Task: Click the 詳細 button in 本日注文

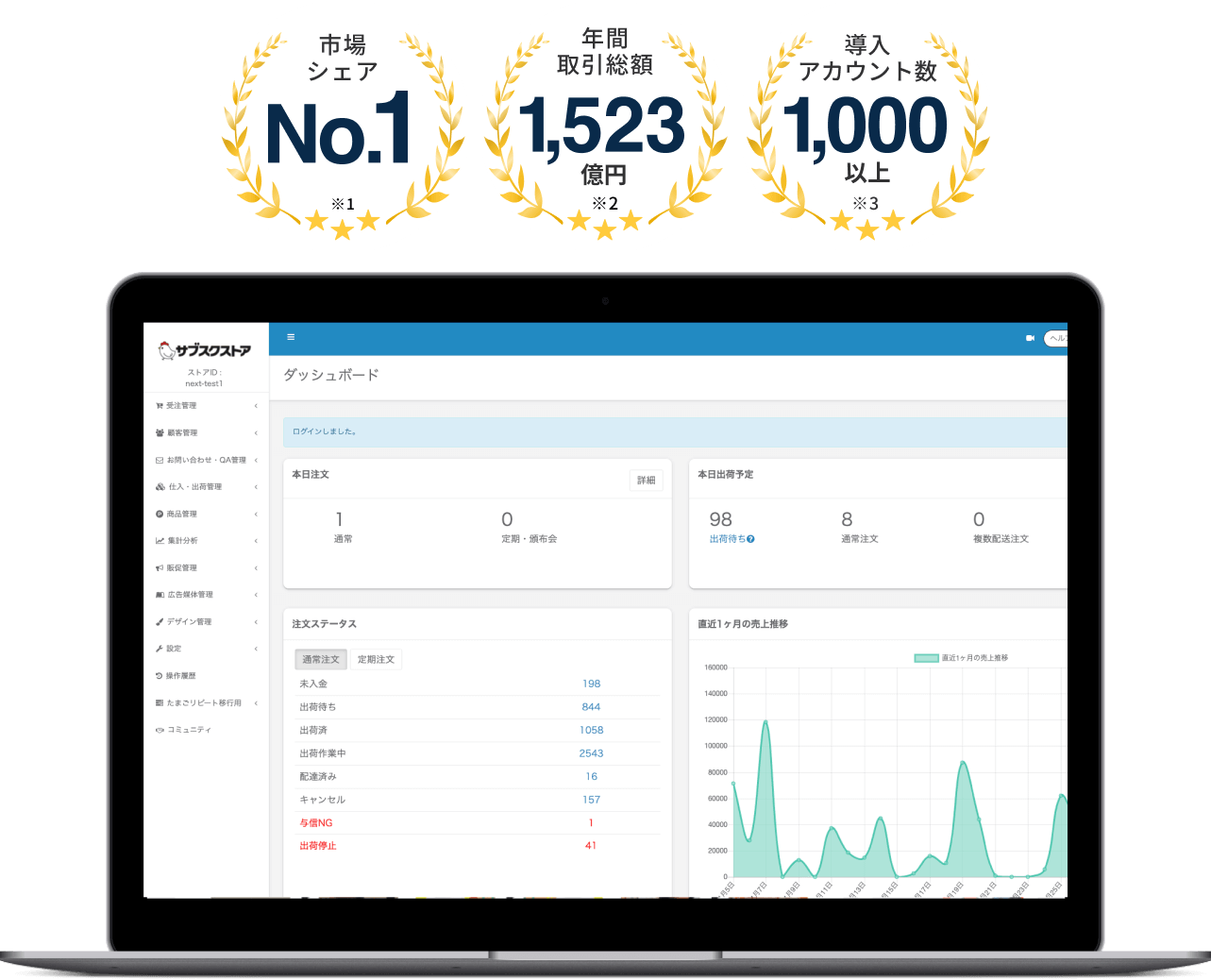Action: (646, 481)
